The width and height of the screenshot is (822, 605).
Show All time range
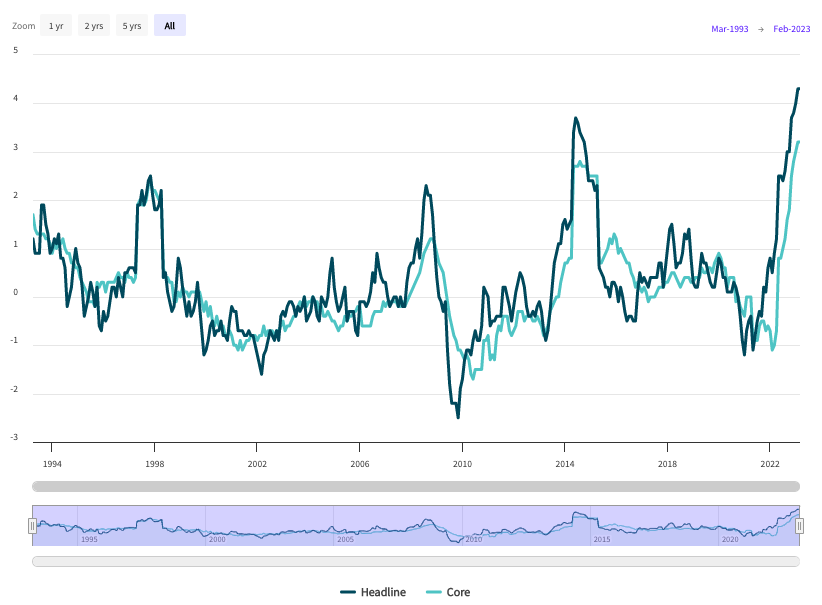tap(170, 26)
